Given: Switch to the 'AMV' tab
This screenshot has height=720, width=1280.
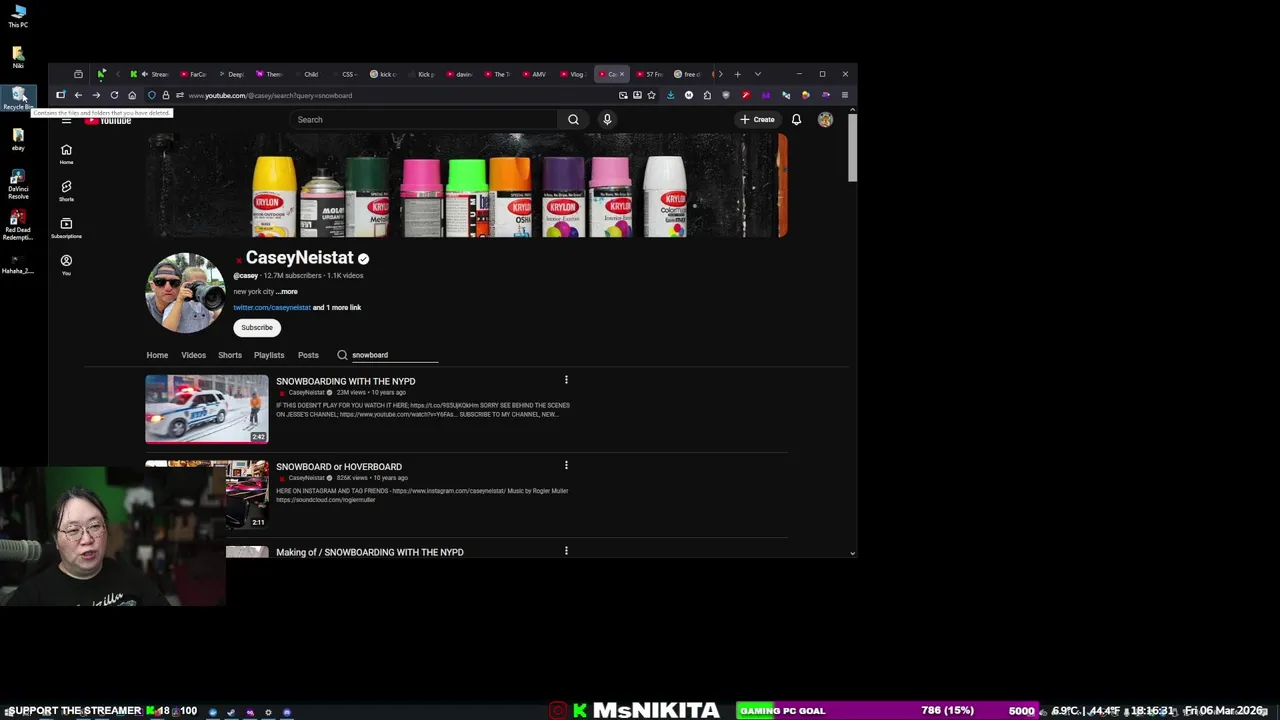Looking at the screenshot, I should [x=534, y=74].
